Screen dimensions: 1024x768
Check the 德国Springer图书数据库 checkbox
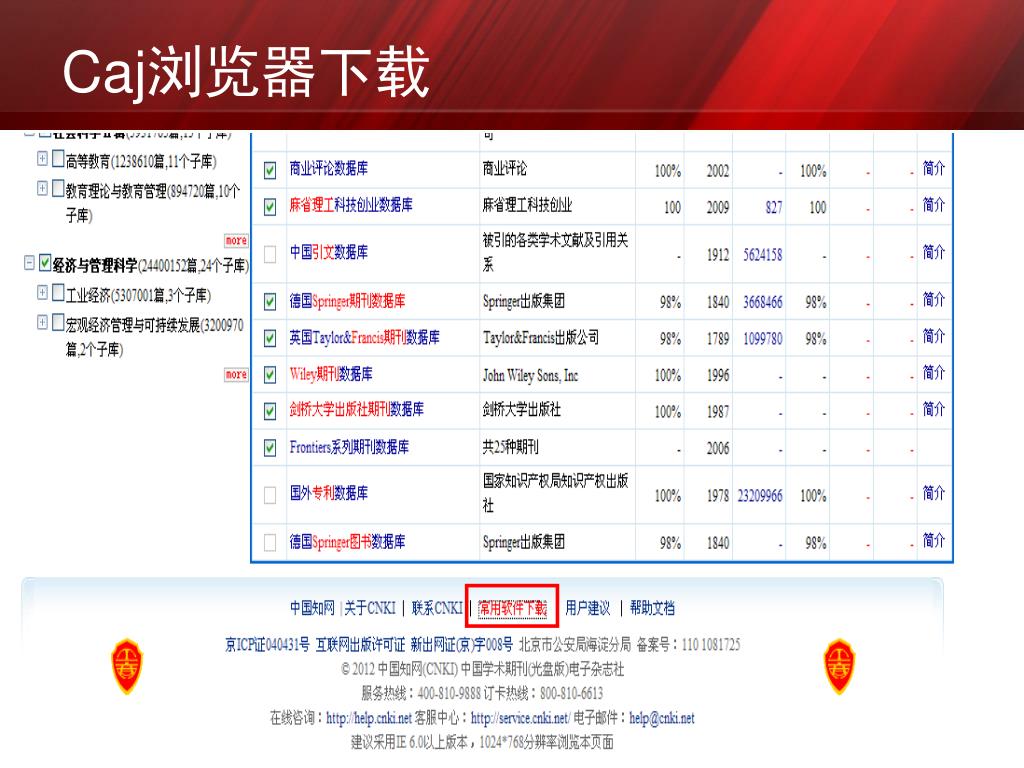(270, 542)
